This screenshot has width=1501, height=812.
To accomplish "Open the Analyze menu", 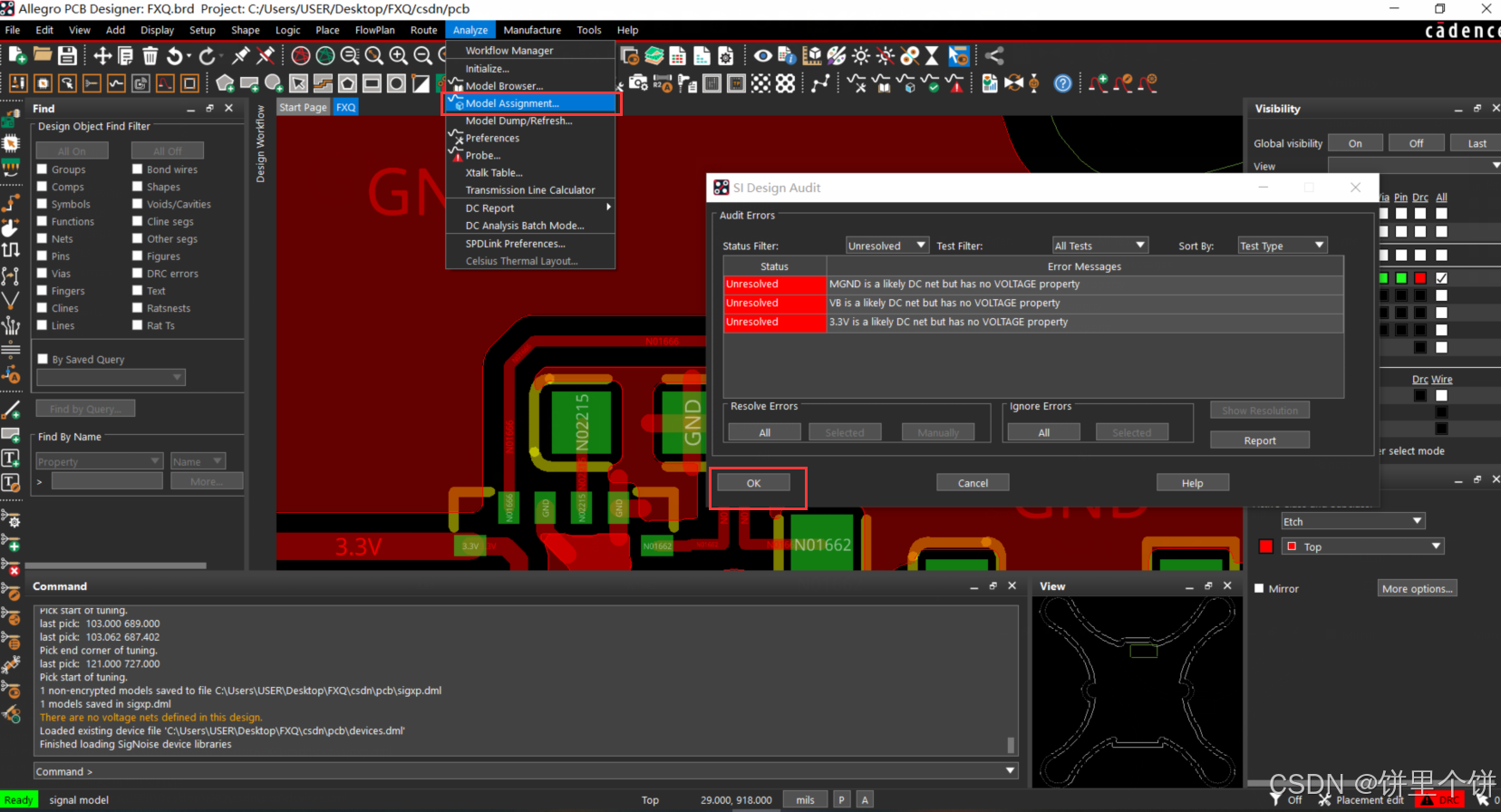I will coord(470,30).
